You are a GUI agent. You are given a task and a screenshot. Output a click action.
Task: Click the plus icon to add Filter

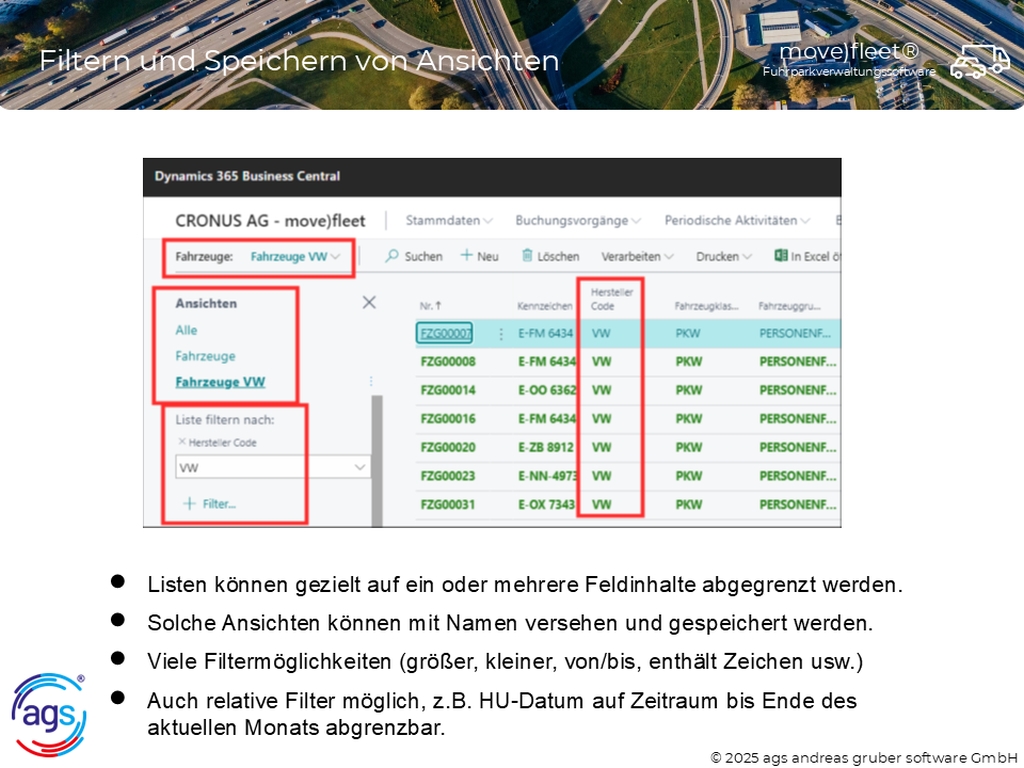(189, 504)
